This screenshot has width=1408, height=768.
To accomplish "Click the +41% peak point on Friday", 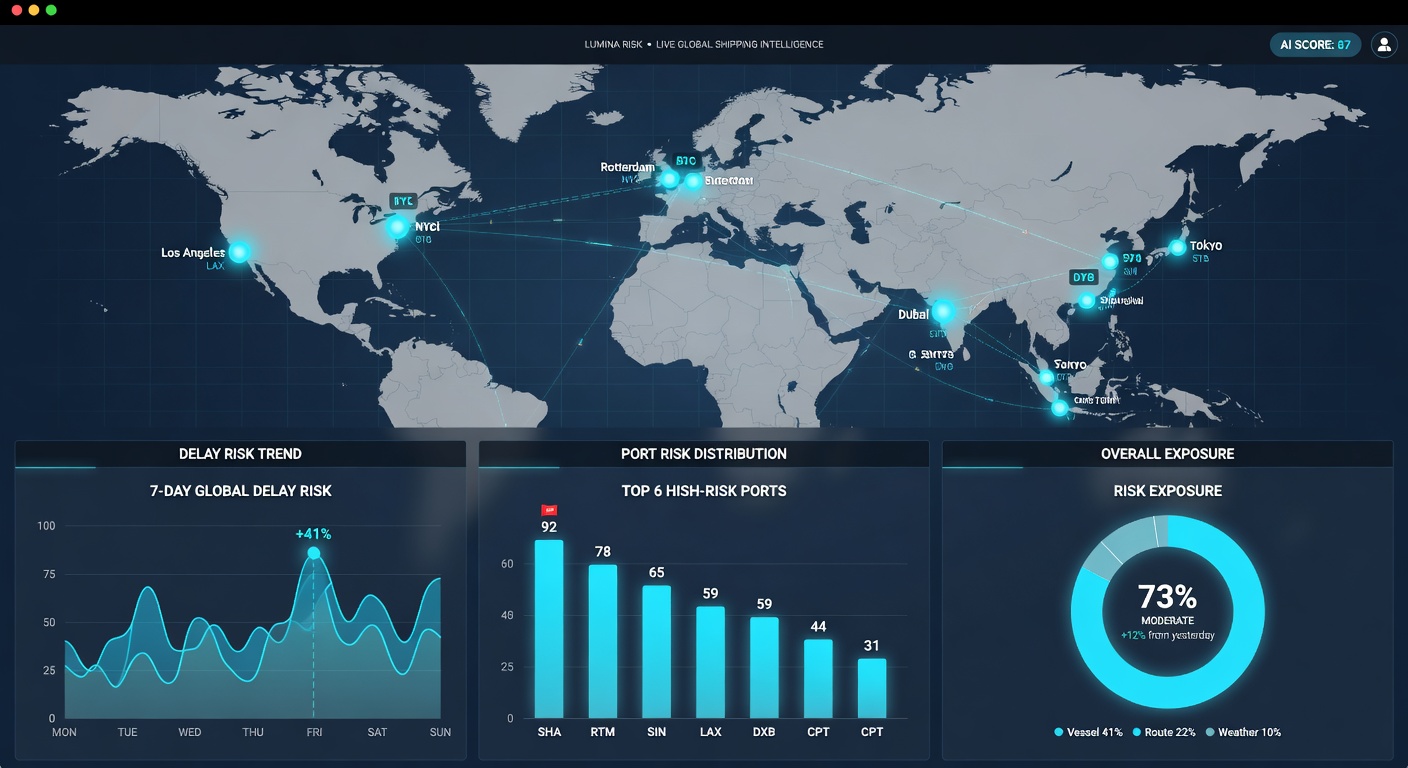I will pyautogui.click(x=314, y=553).
